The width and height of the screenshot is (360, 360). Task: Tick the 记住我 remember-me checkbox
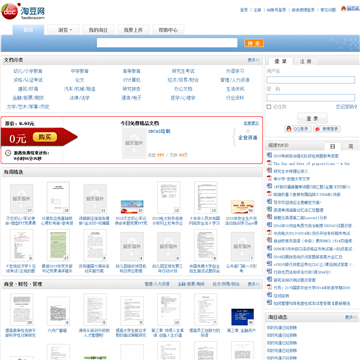[x=269, y=107]
